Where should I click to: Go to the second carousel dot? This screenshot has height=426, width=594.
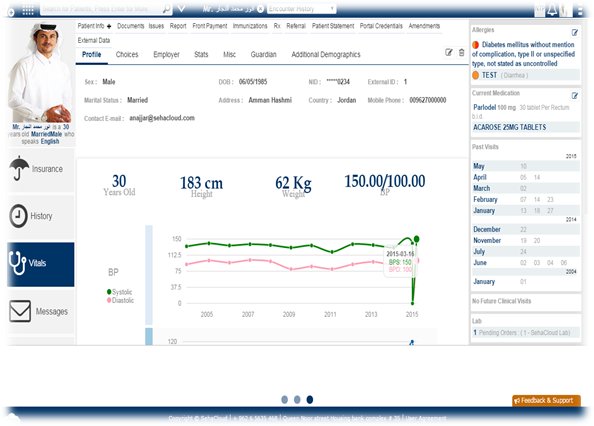point(297,399)
